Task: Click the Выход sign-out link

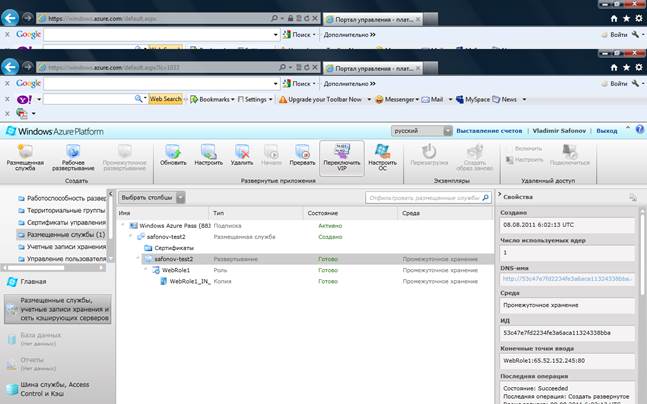Action: [x=607, y=130]
